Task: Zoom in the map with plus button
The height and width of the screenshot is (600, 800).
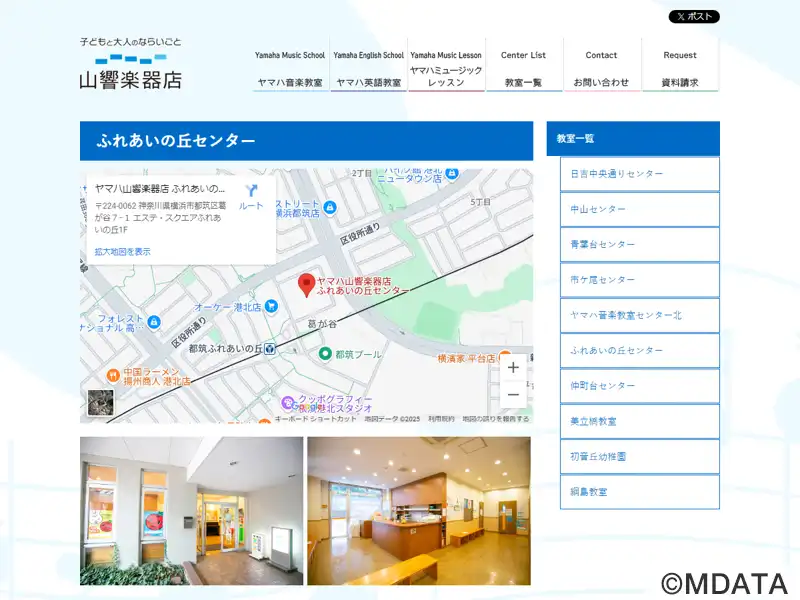Action: point(513,367)
